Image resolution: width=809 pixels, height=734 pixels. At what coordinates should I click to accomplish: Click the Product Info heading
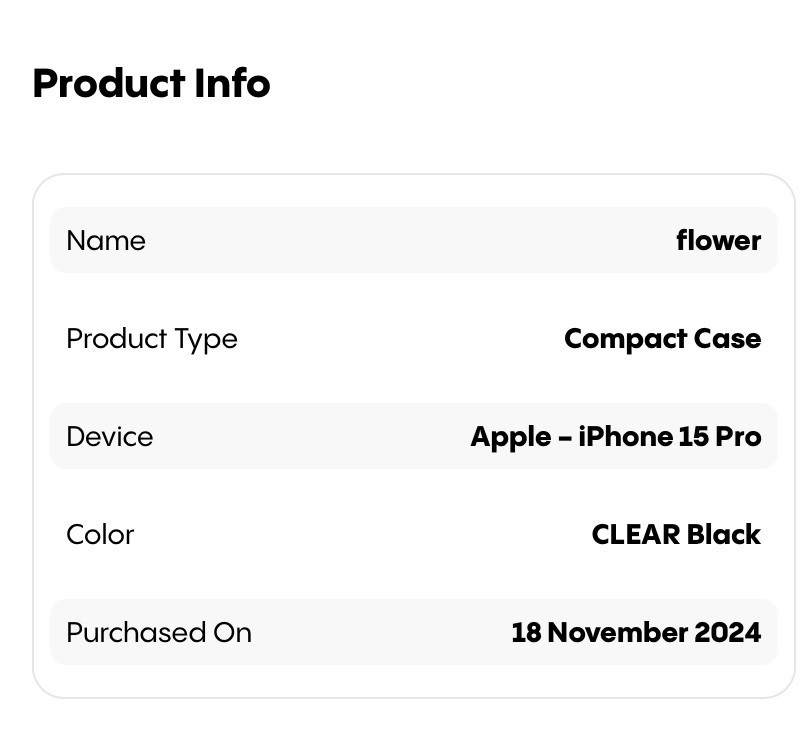point(151,83)
